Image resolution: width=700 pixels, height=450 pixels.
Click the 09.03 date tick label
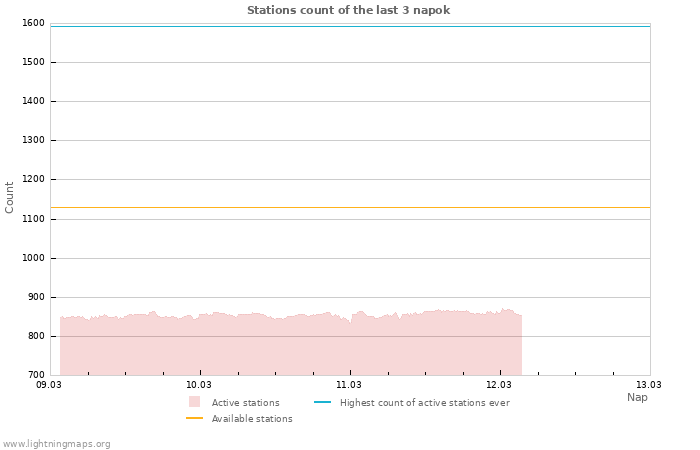49,384
